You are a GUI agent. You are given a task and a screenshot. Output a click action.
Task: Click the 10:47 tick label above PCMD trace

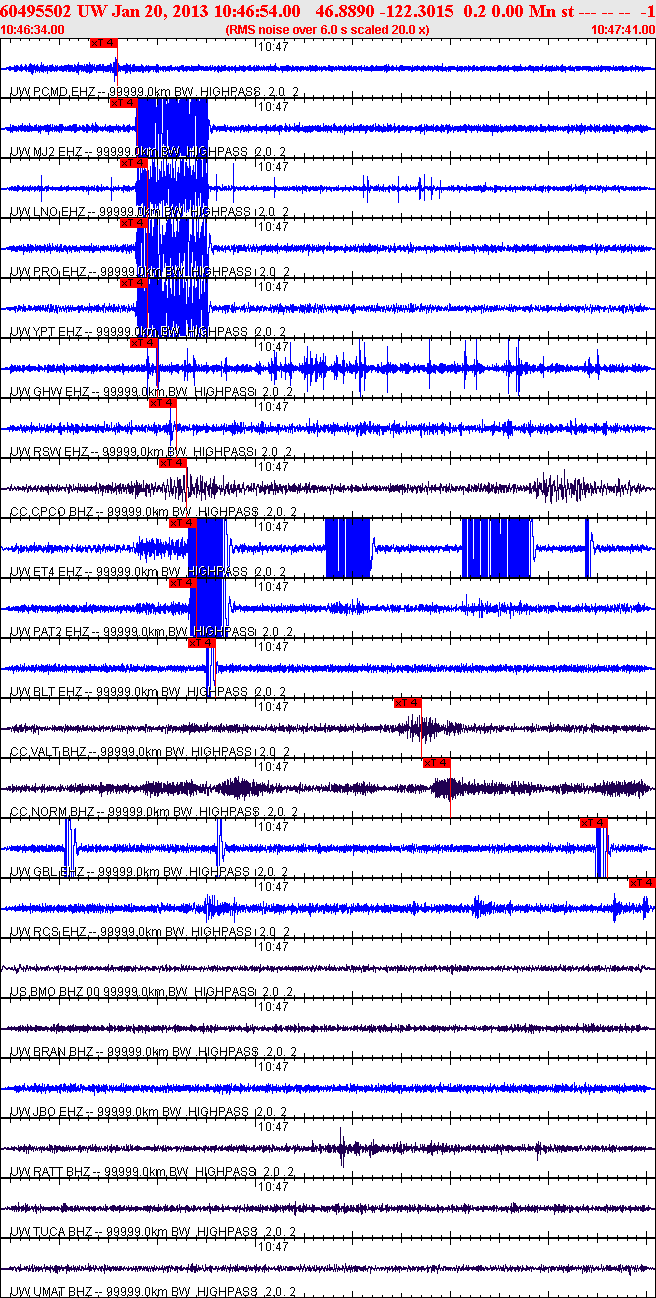[x=273, y=47]
